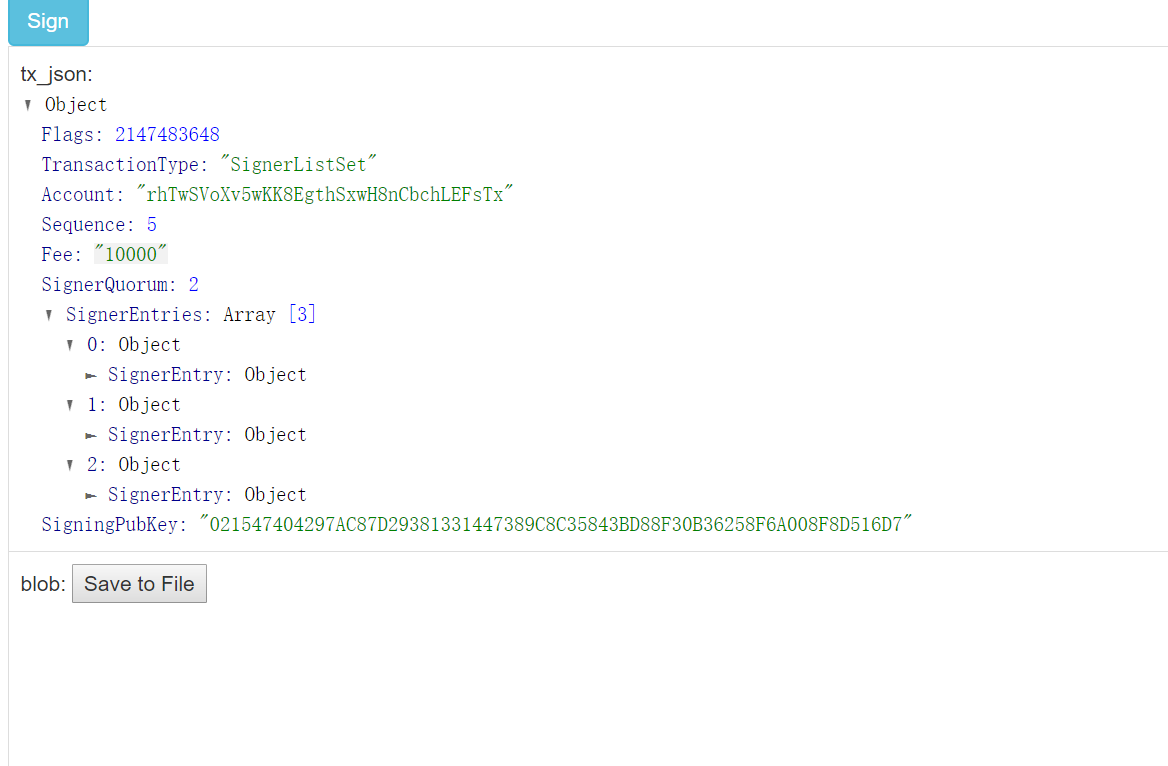The image size is (1168, 766).
Task: Expand the SignerEntry under item 0
Action: point(93,374)
